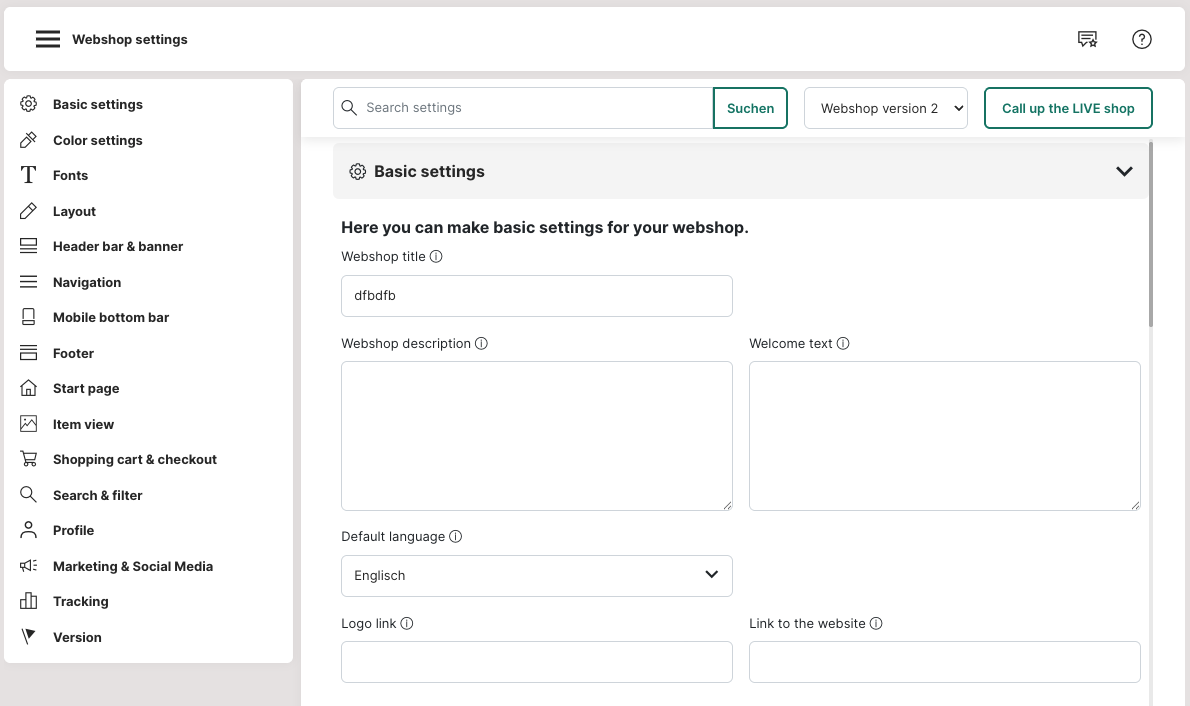Open the Webshop version 2 dropdown

point(886,108)
